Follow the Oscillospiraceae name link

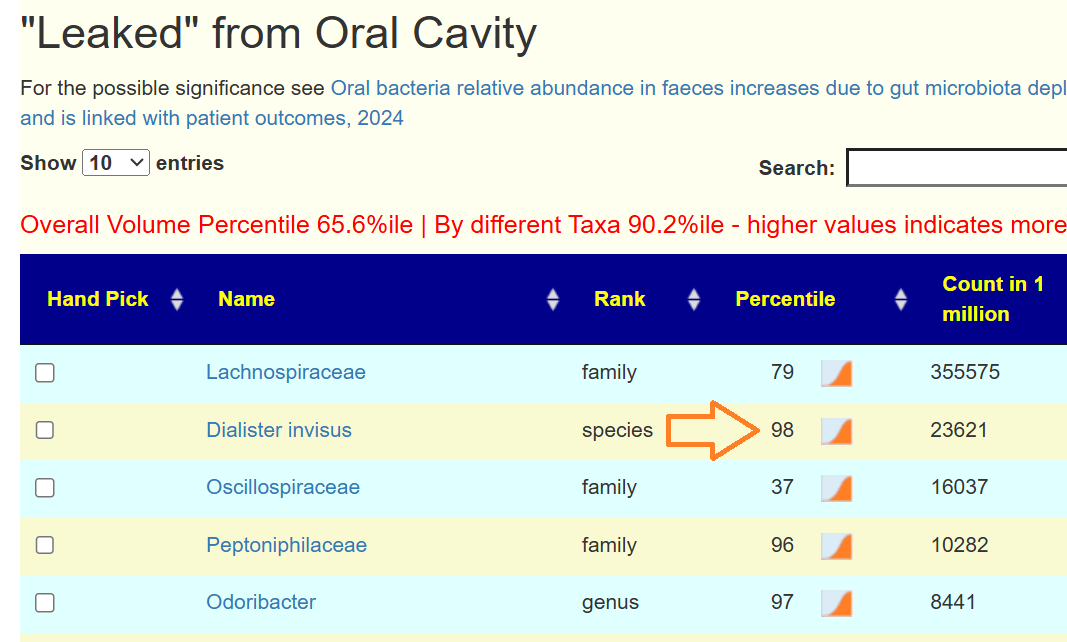pos(283,487)
